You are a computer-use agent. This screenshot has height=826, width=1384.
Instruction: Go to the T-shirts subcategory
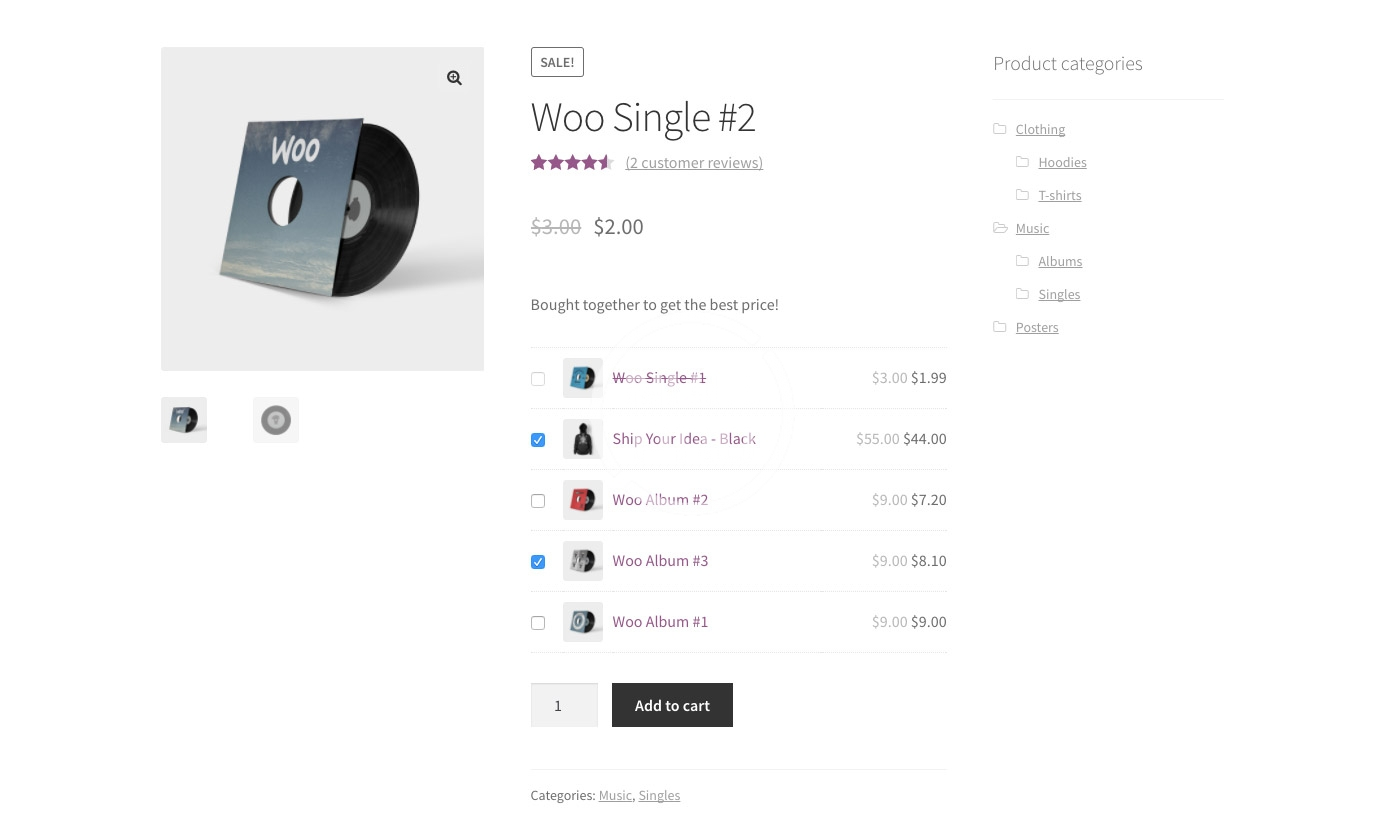tap(1059, 195)
